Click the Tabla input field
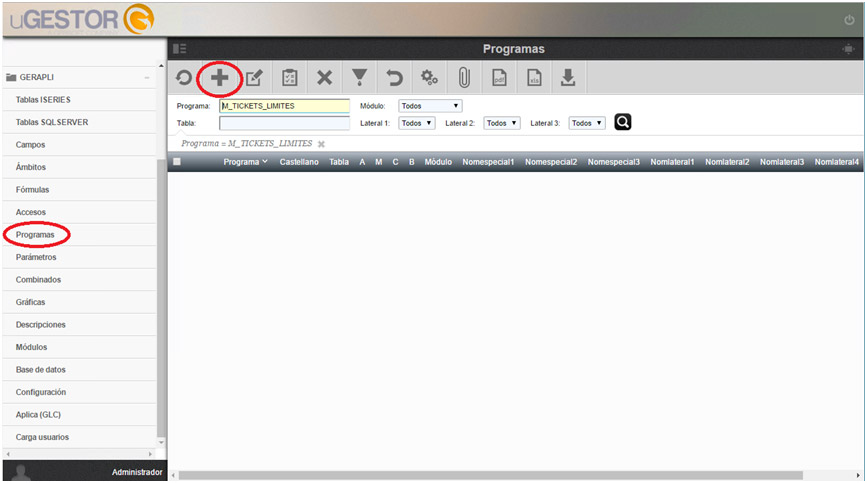867x483 pixels. click(284, 123)
